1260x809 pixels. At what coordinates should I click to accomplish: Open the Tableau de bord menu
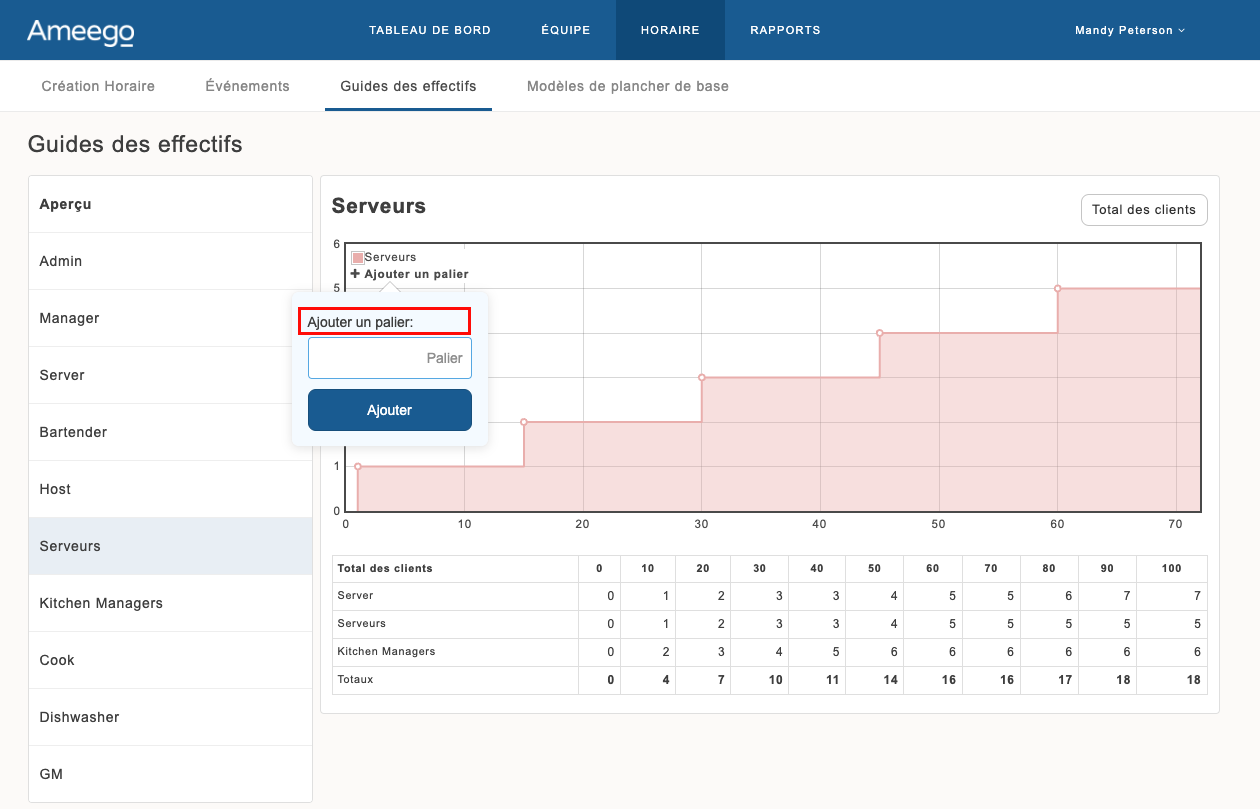(x=430, y=30)
